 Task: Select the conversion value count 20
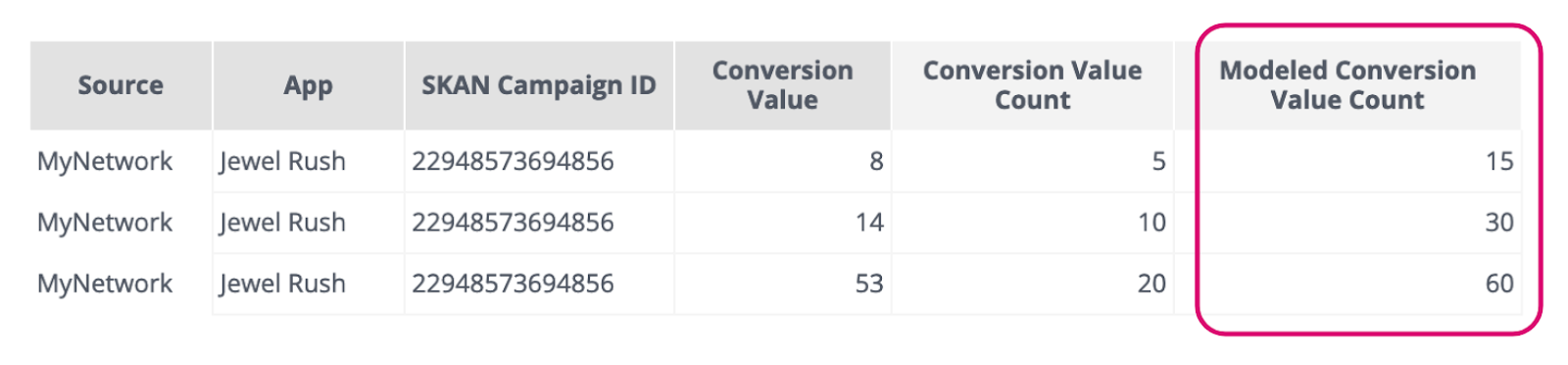[x=1032, y=284]
